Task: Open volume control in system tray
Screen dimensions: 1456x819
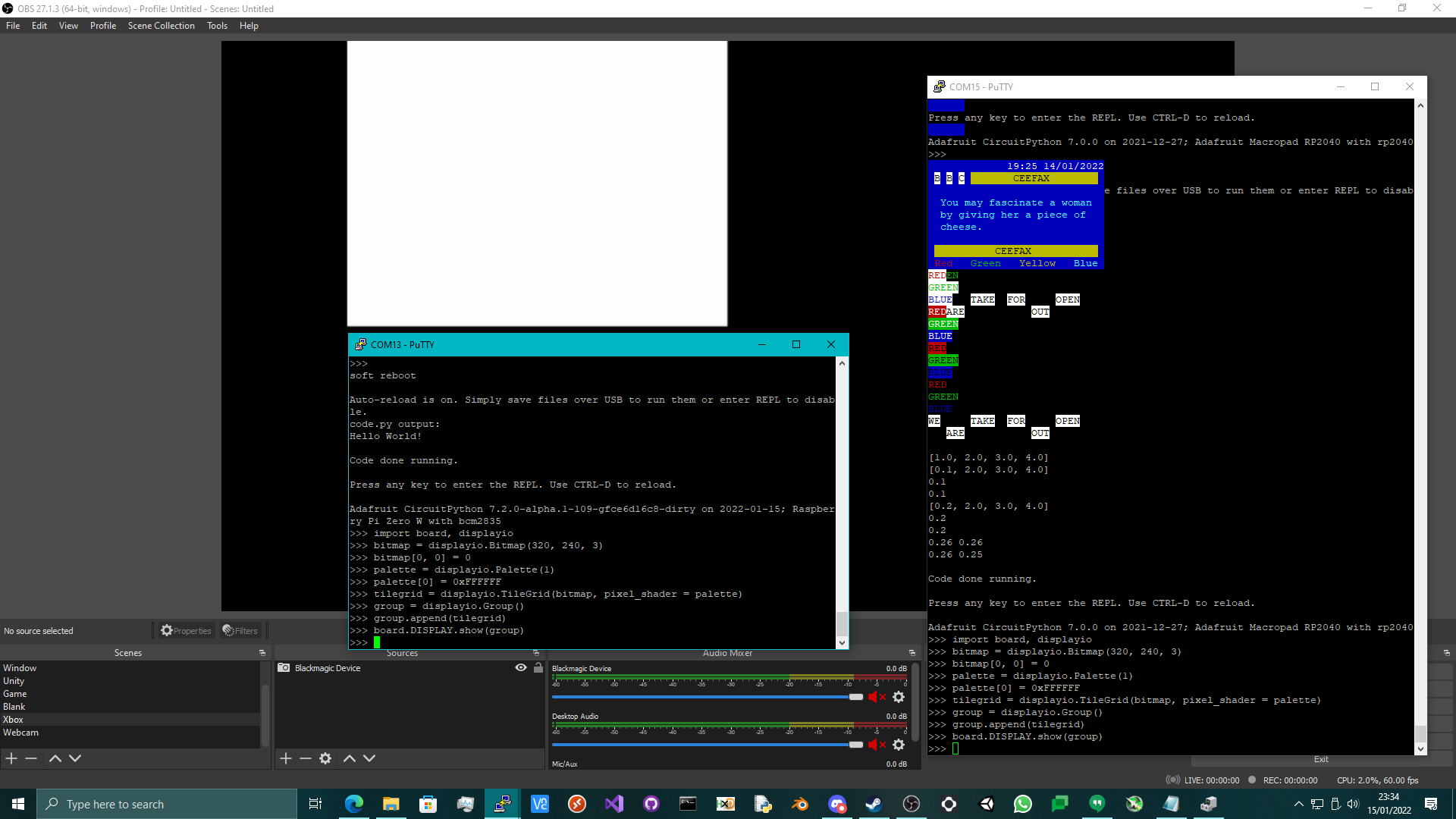Action: pyautogui.click(x=1354, y=804)
